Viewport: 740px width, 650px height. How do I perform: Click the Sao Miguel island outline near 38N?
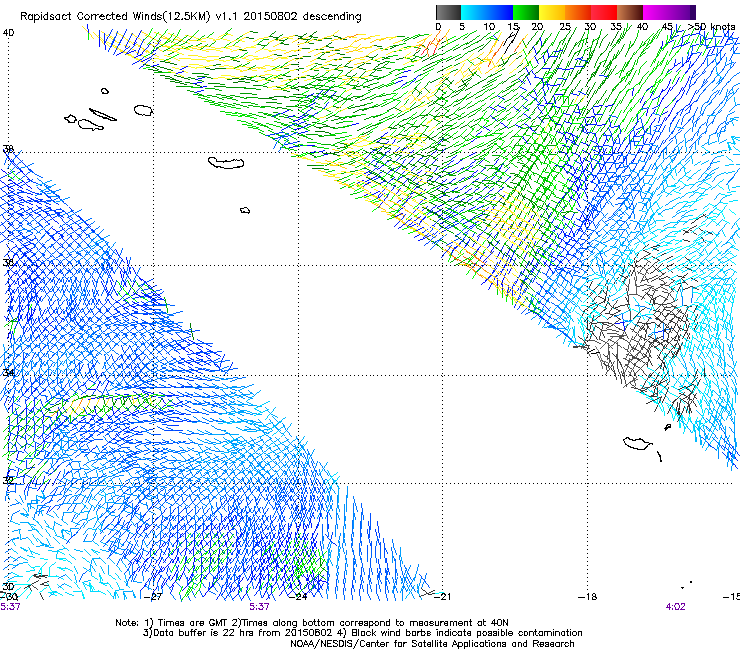[x=226, y=163]
